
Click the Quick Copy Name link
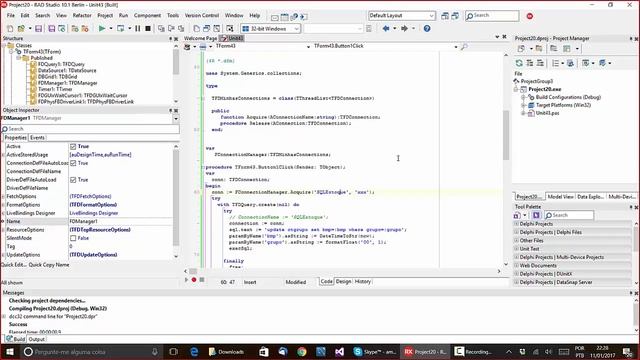[49, 265]
